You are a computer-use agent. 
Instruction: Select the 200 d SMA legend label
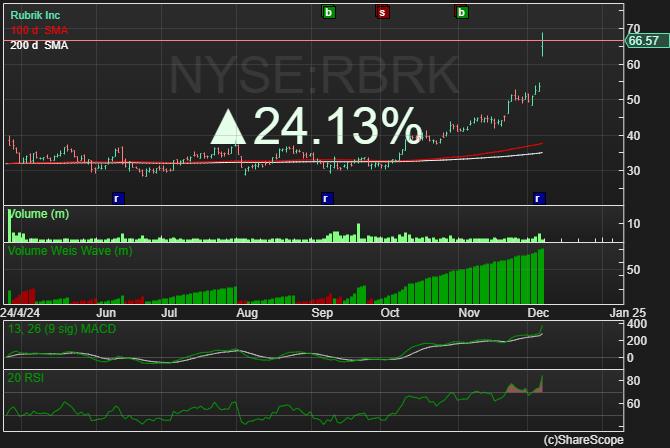(x=39, y=45)
